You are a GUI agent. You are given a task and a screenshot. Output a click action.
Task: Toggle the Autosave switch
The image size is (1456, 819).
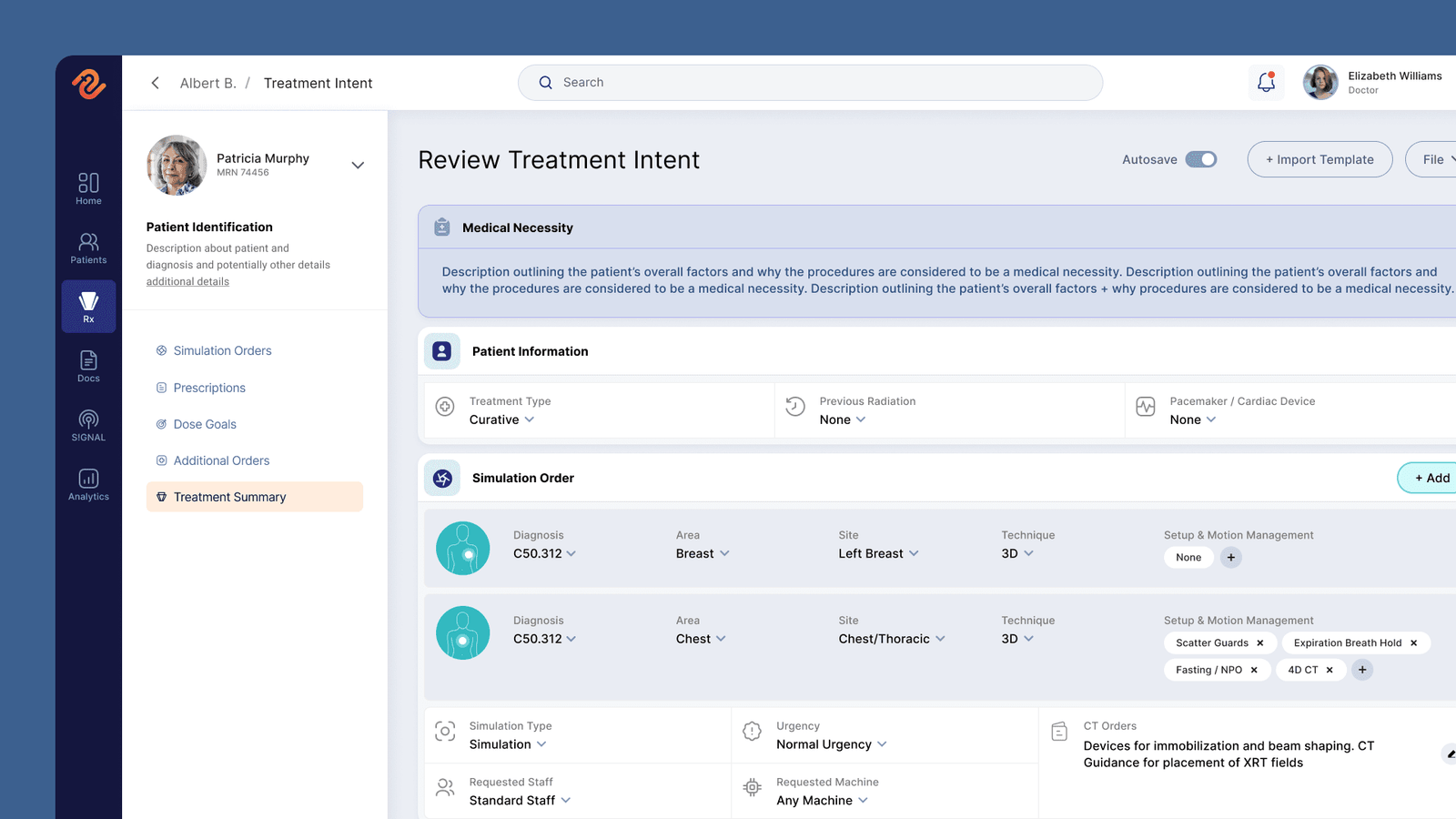pos(1201,159)
